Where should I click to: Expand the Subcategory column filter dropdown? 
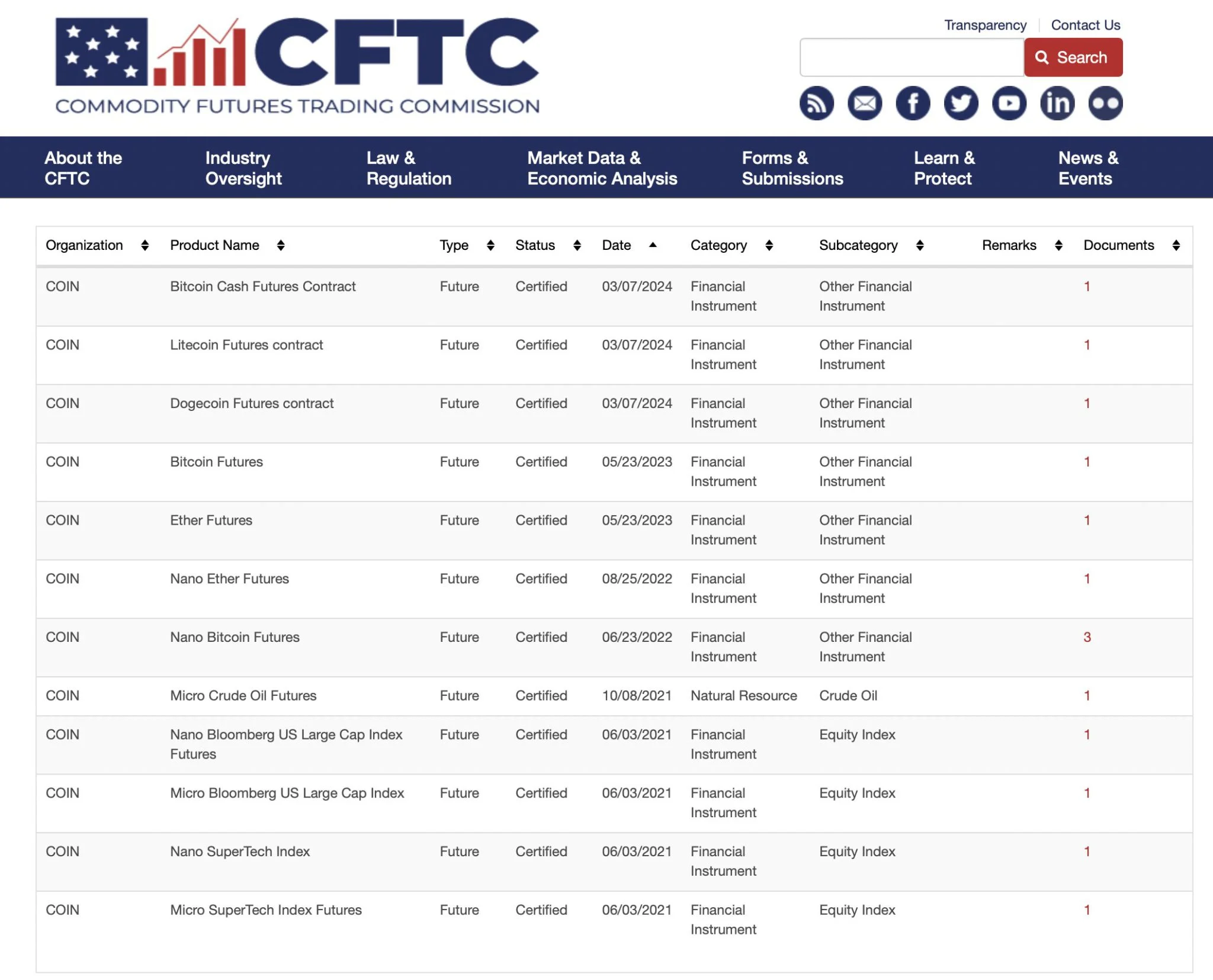point(917,244)
